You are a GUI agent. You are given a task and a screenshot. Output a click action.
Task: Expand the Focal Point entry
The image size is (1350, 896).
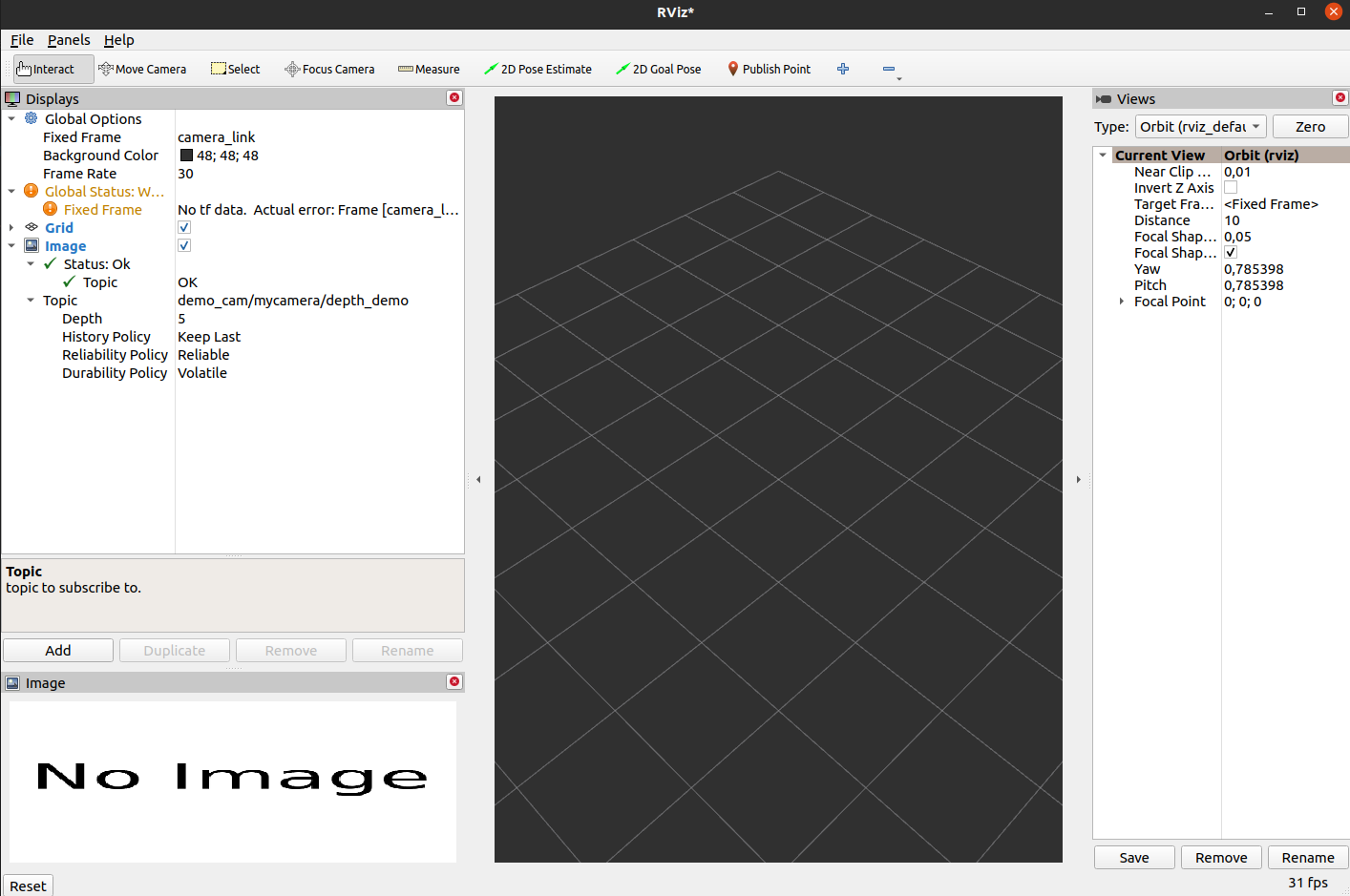tap(1121, 301)
